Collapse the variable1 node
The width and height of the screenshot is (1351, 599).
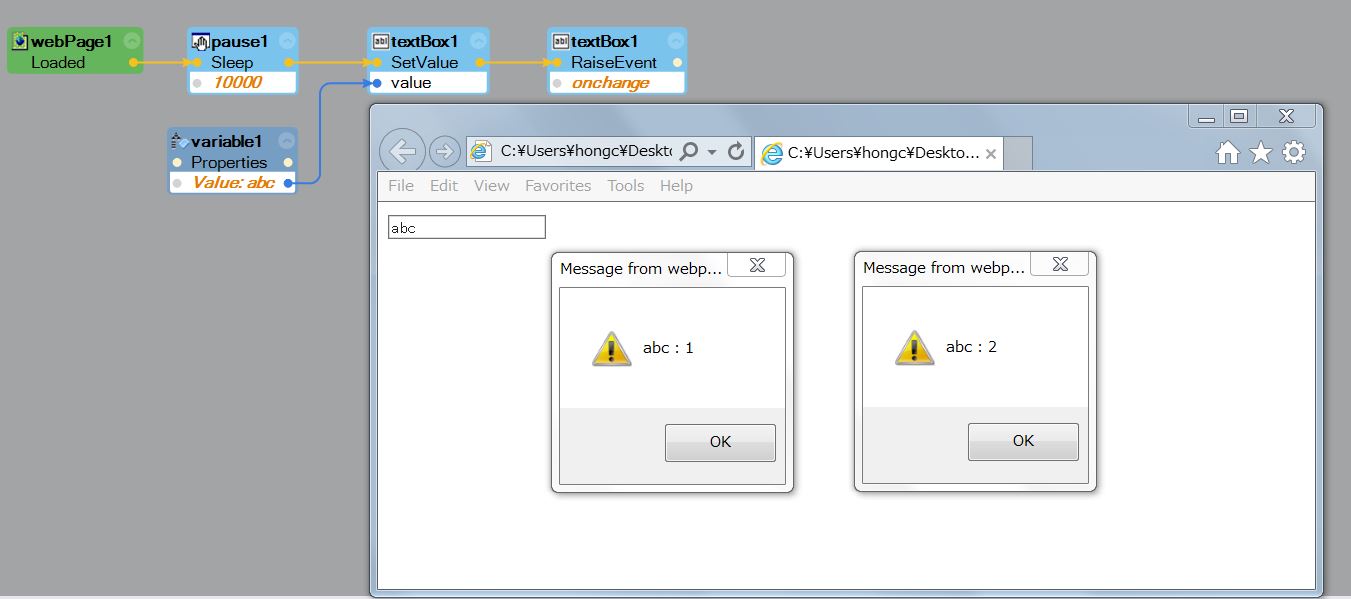(x=287, y=141)
